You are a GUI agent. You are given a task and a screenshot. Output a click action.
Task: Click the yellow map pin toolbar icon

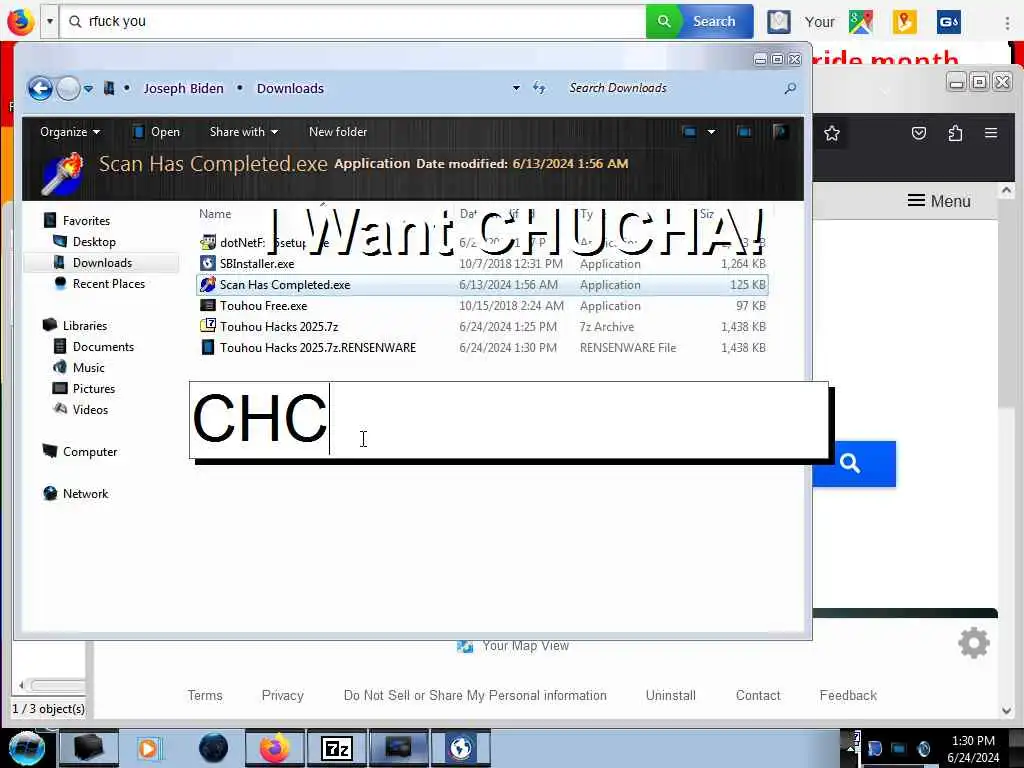904,22
